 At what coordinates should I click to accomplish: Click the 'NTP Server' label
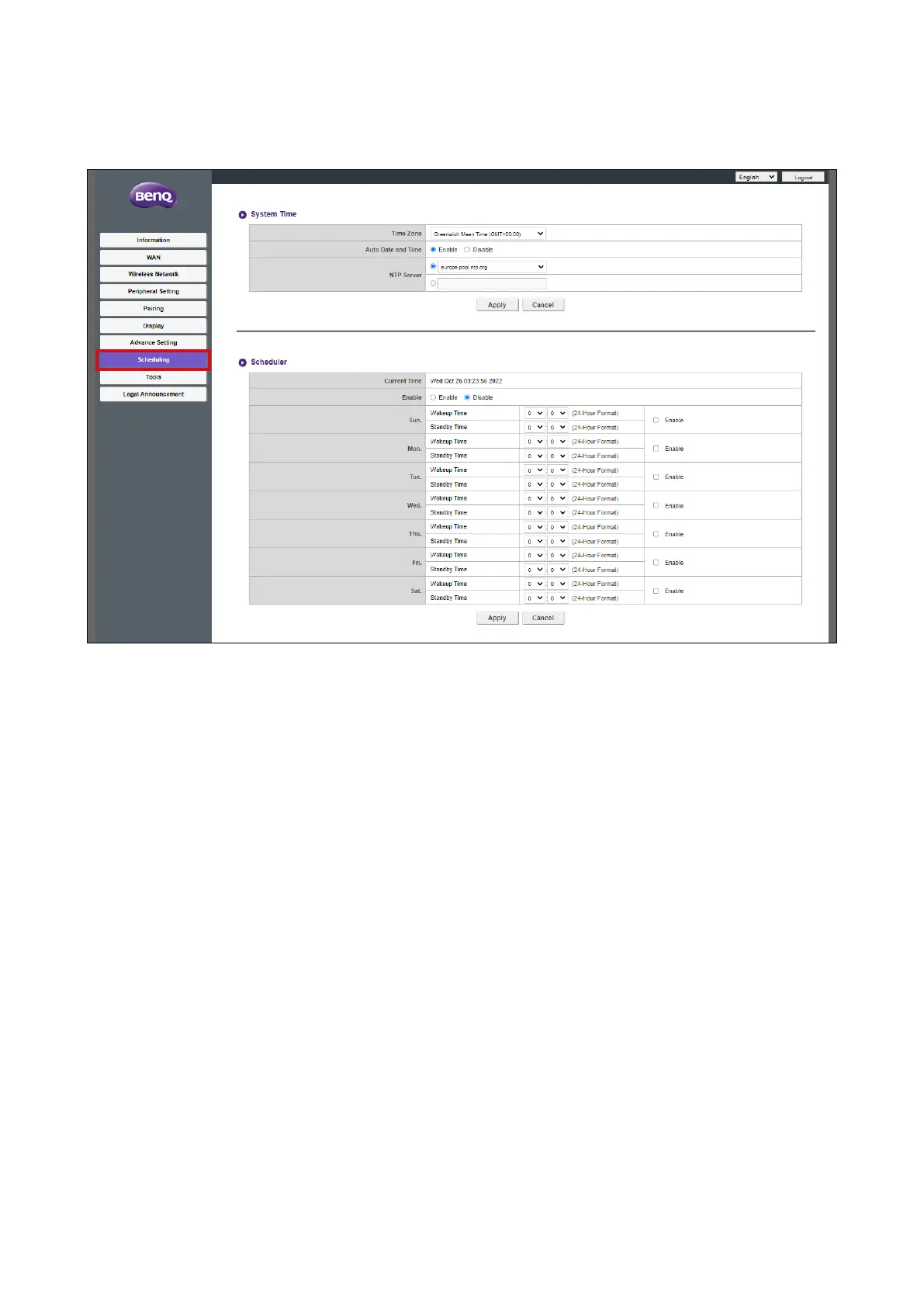406,275
